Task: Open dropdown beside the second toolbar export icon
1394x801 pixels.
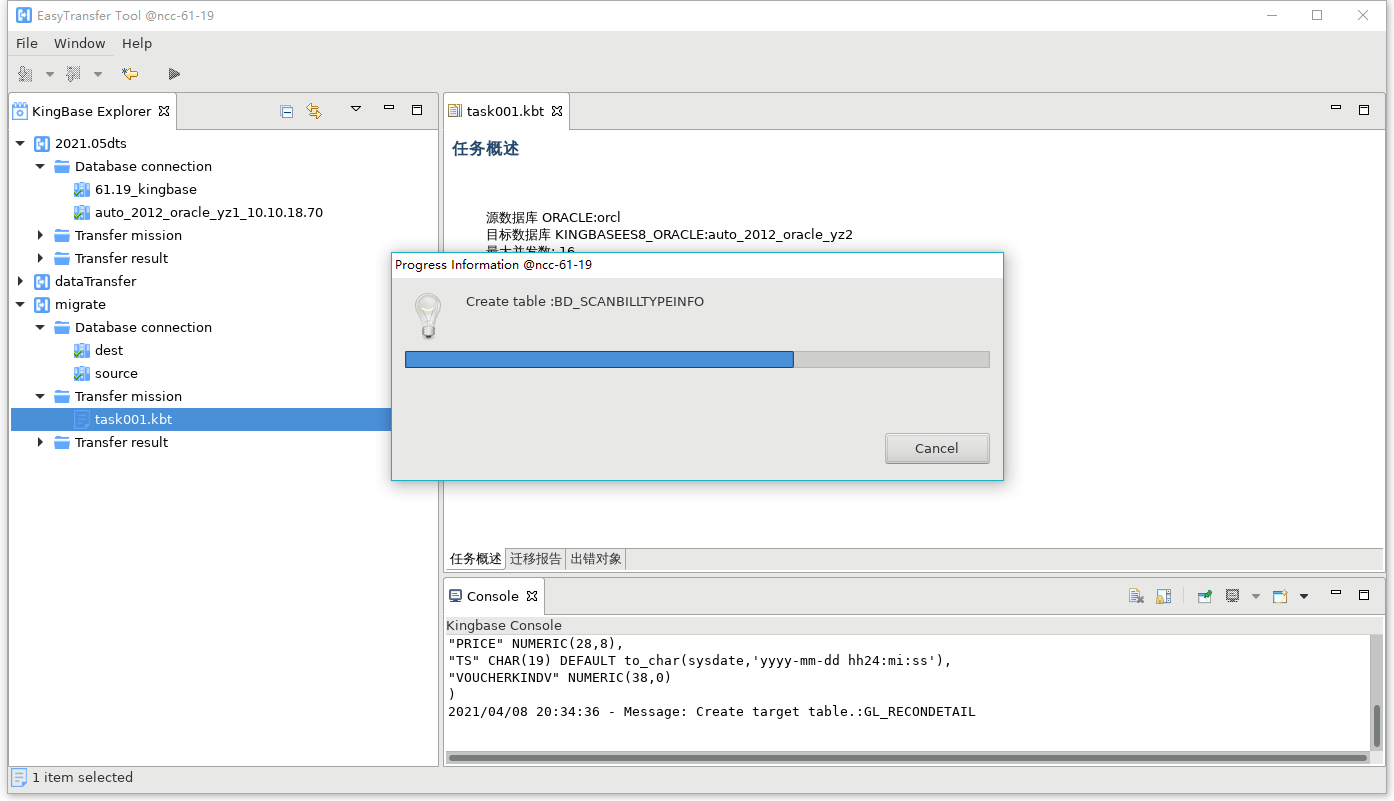Action: click(x=98, y=74)
